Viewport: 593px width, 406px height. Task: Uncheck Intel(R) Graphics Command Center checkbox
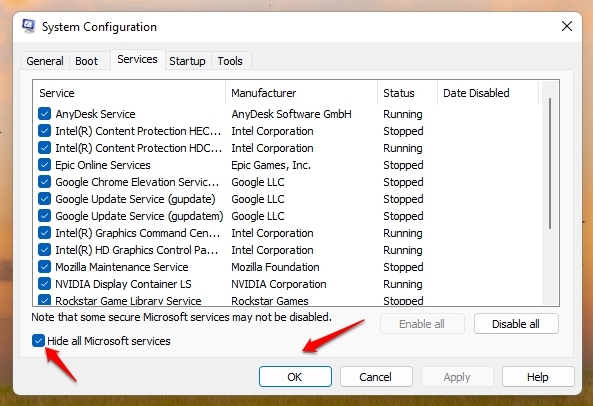[44, 233]
